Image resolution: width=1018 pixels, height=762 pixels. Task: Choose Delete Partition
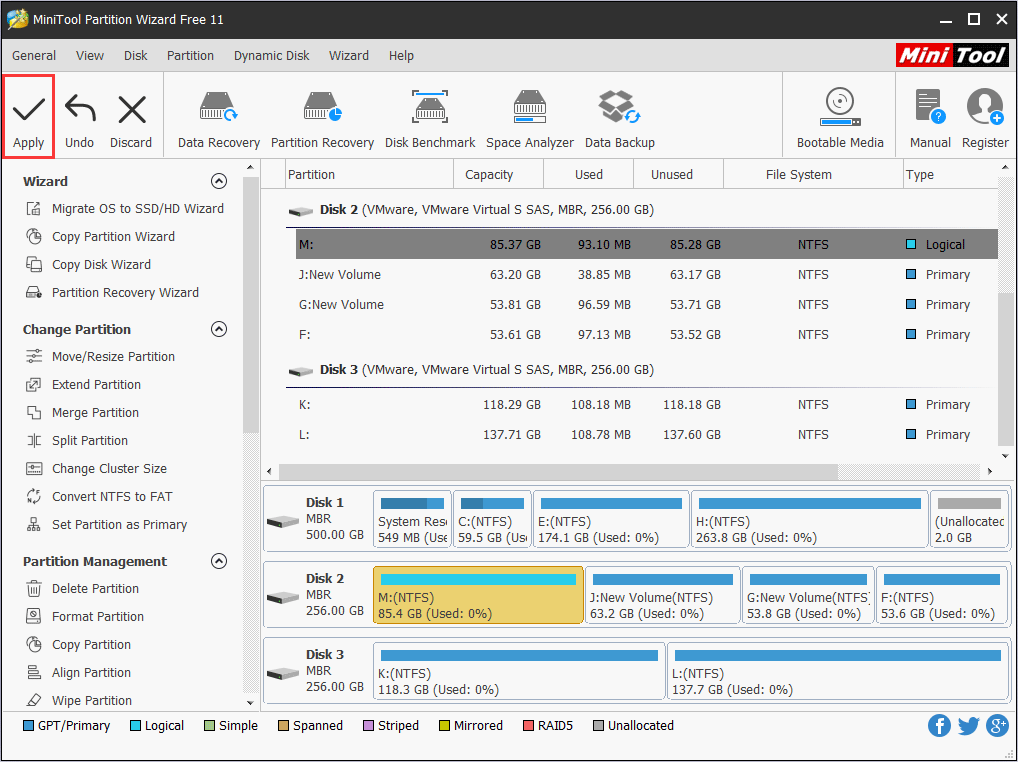click(x=82, y=588)
